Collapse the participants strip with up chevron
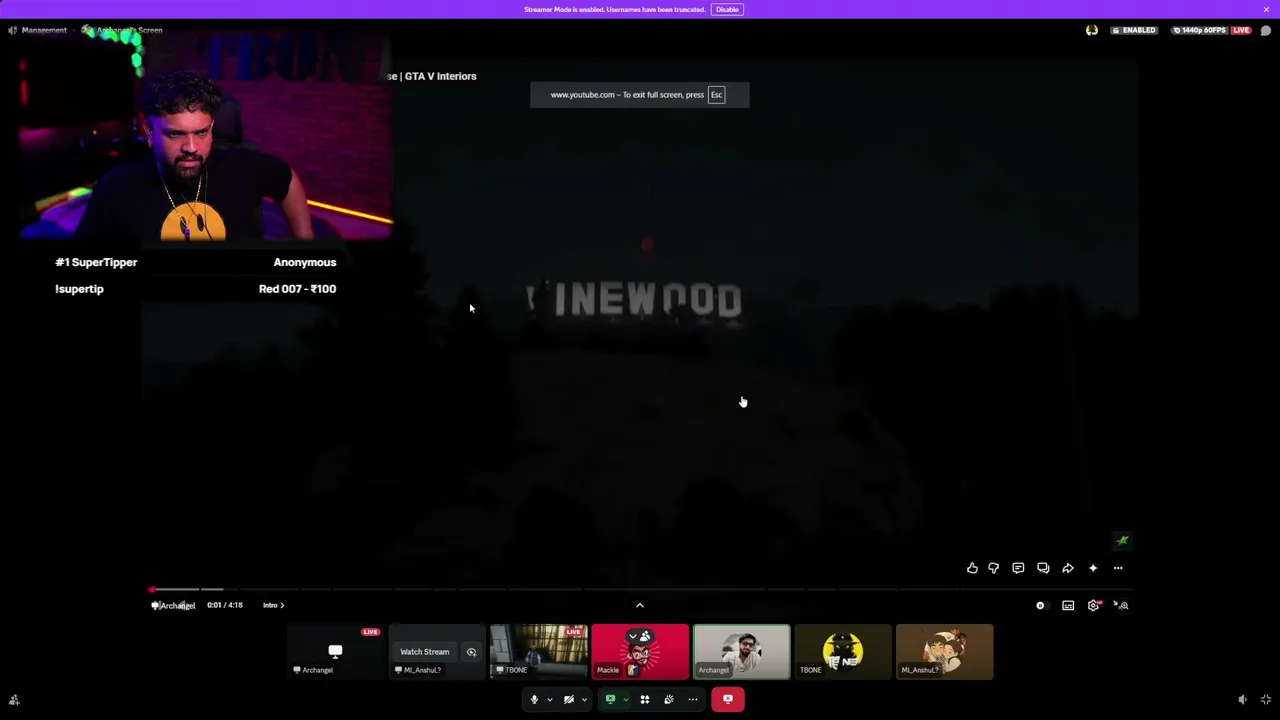1280x720 pixels. point(640,605)
